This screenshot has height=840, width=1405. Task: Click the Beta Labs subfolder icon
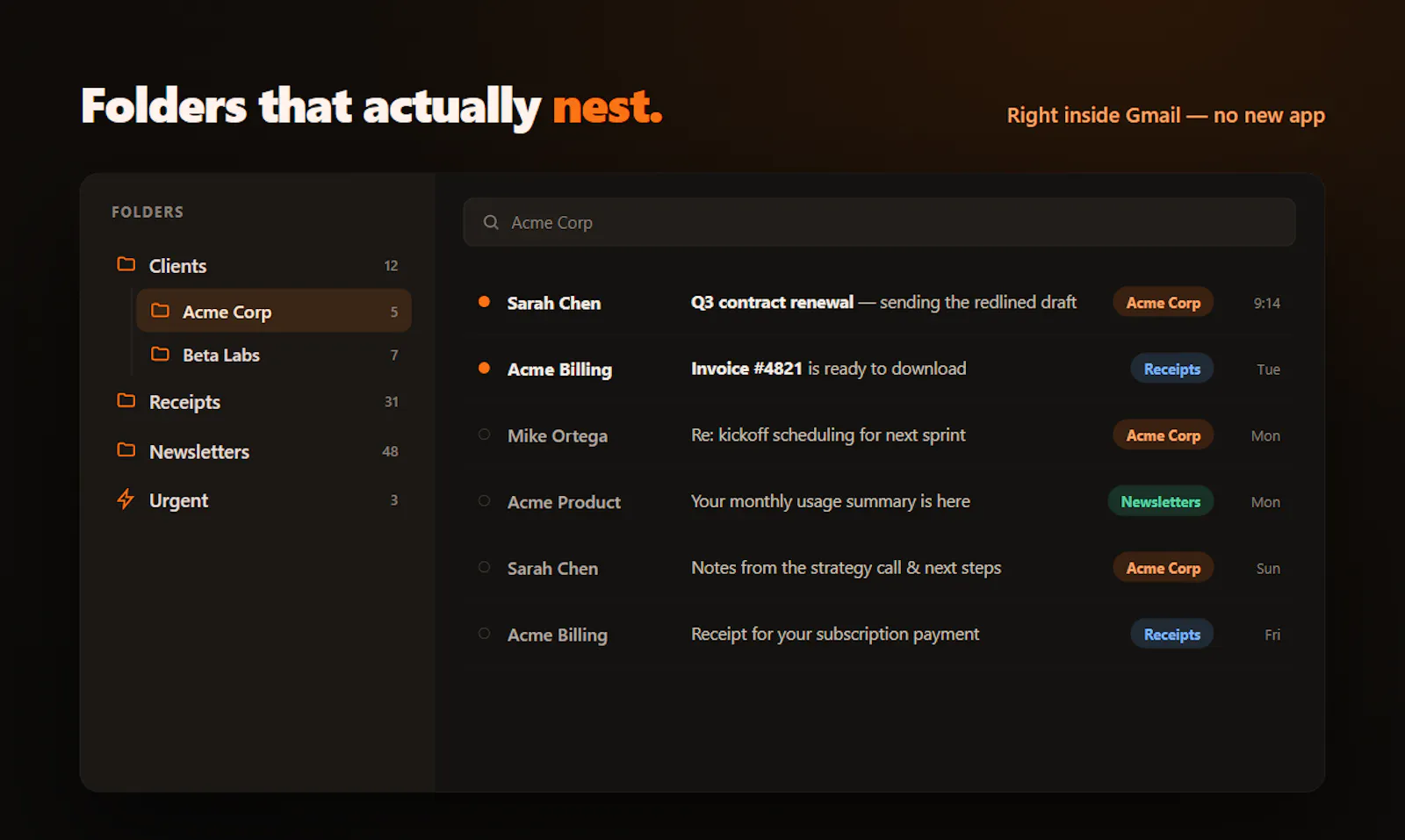pyautogui.click(x=160, y=354)
